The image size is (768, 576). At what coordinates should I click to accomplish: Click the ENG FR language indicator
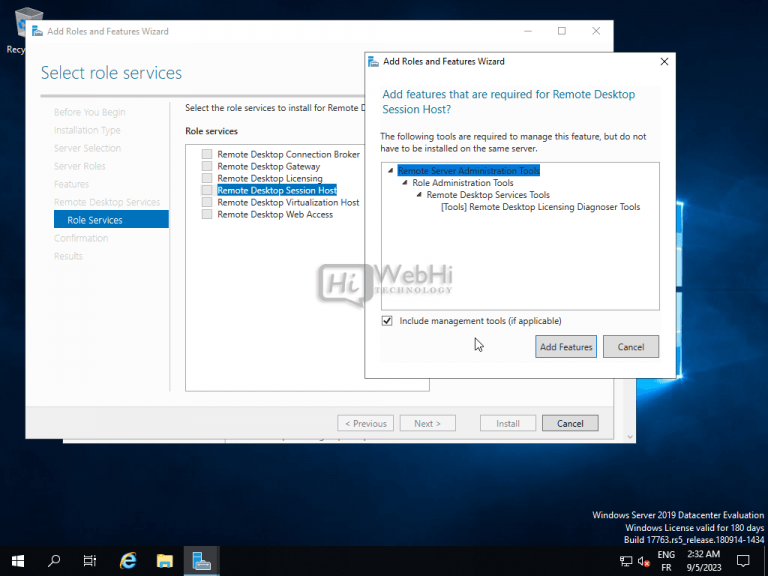tap(666, 561)
